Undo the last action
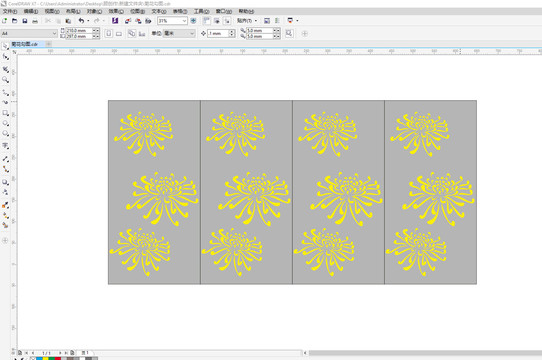 (81, 21)
